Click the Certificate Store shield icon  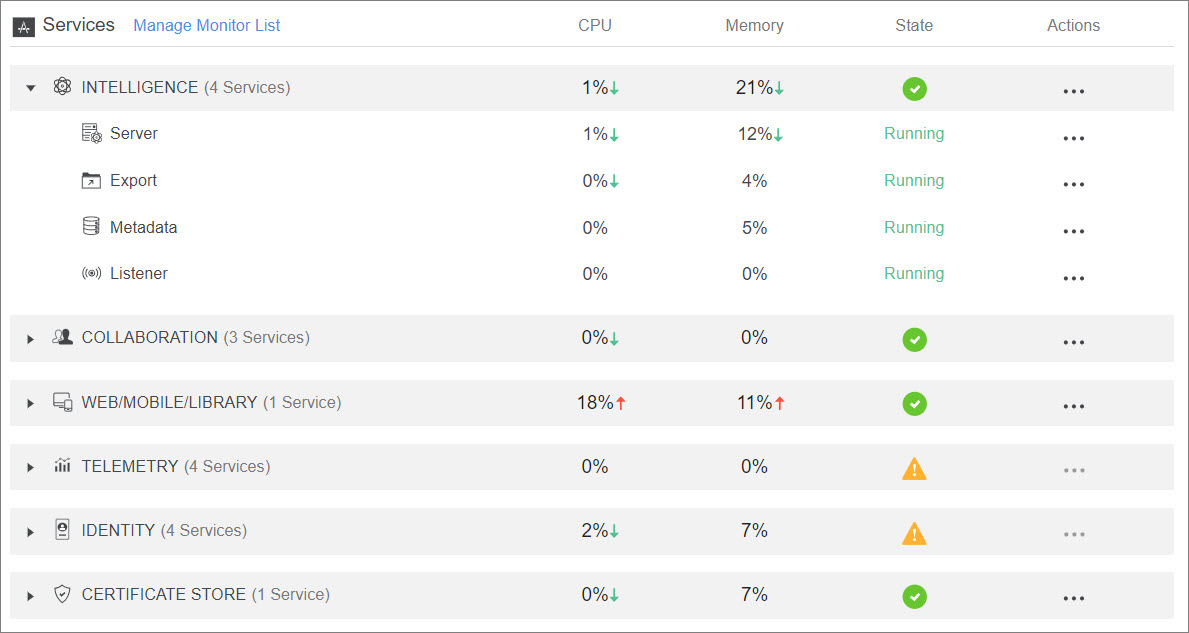[62, 594]
